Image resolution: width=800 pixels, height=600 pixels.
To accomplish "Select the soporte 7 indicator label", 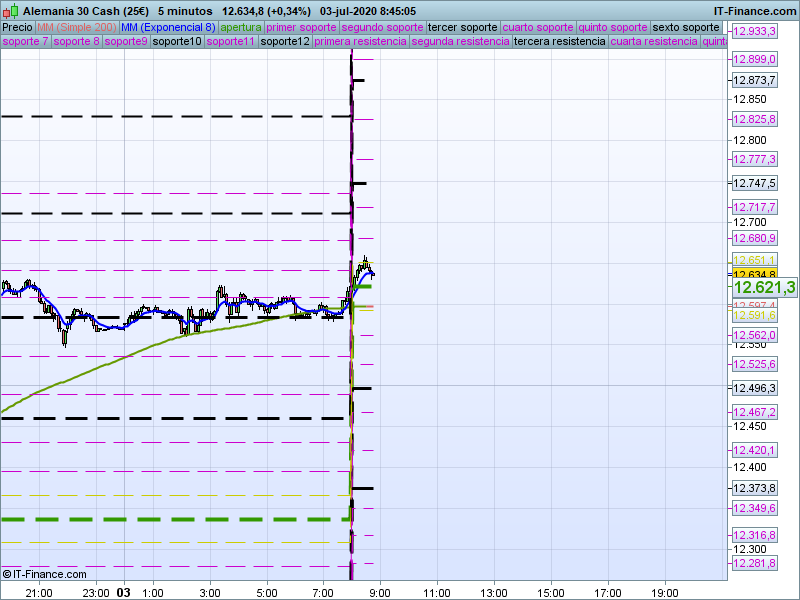I will click(25, 42).
